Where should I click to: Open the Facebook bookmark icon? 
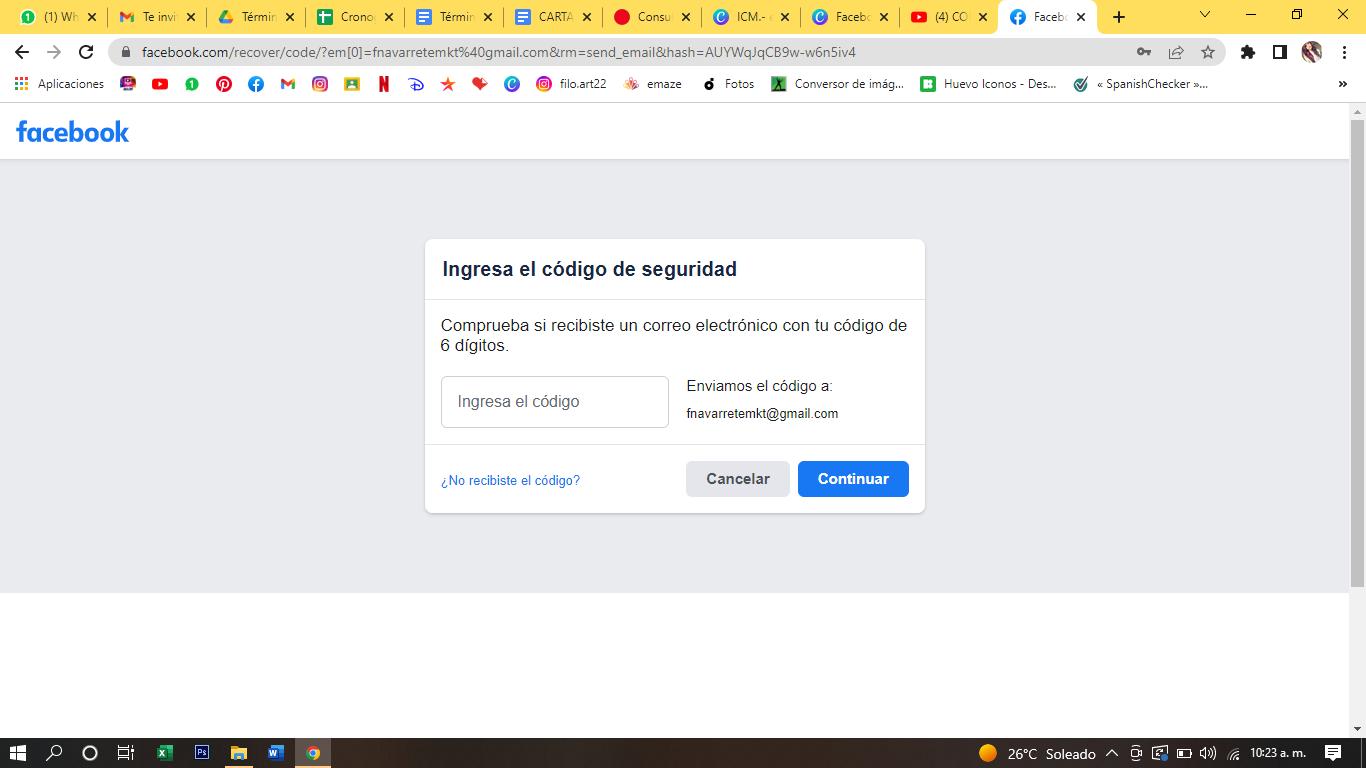point(256,84)
